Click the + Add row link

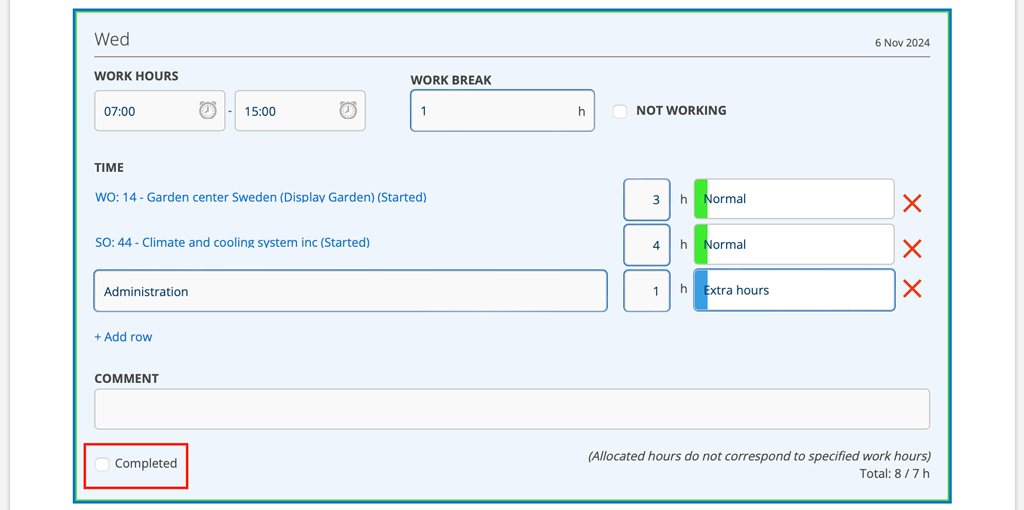click(x=123, y=337)
